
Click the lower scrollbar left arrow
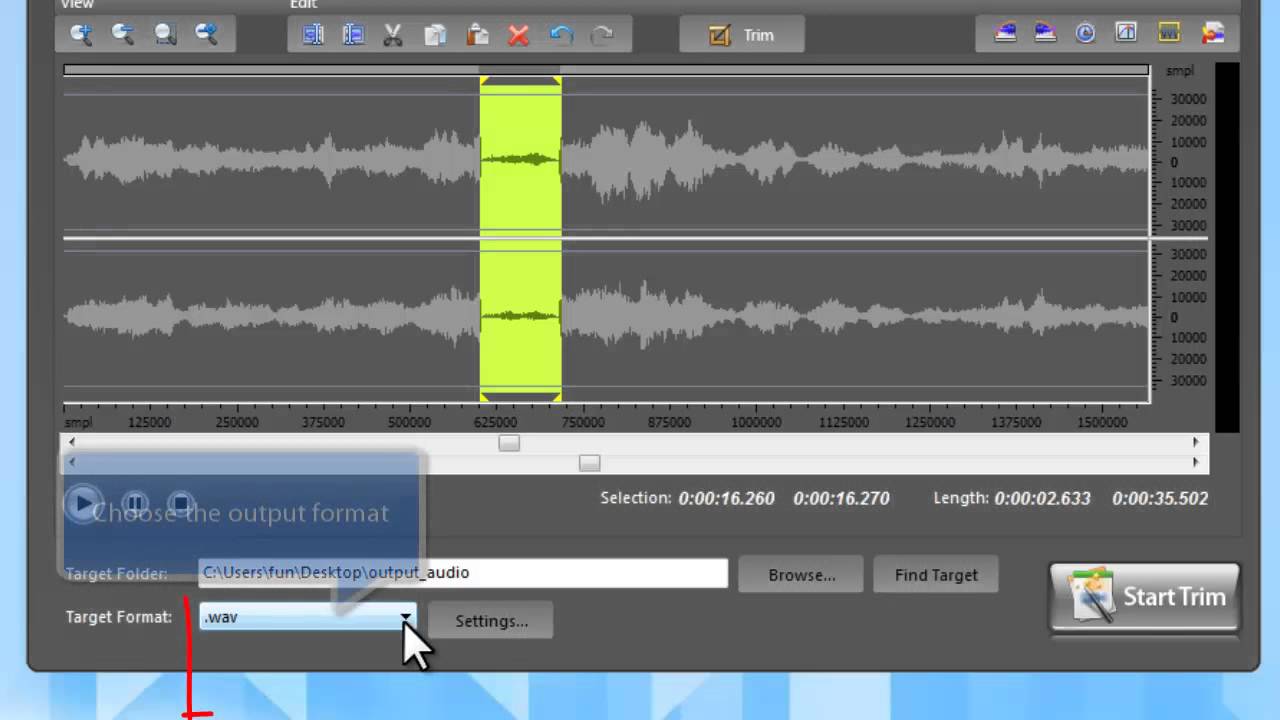(x=71, y=463)
